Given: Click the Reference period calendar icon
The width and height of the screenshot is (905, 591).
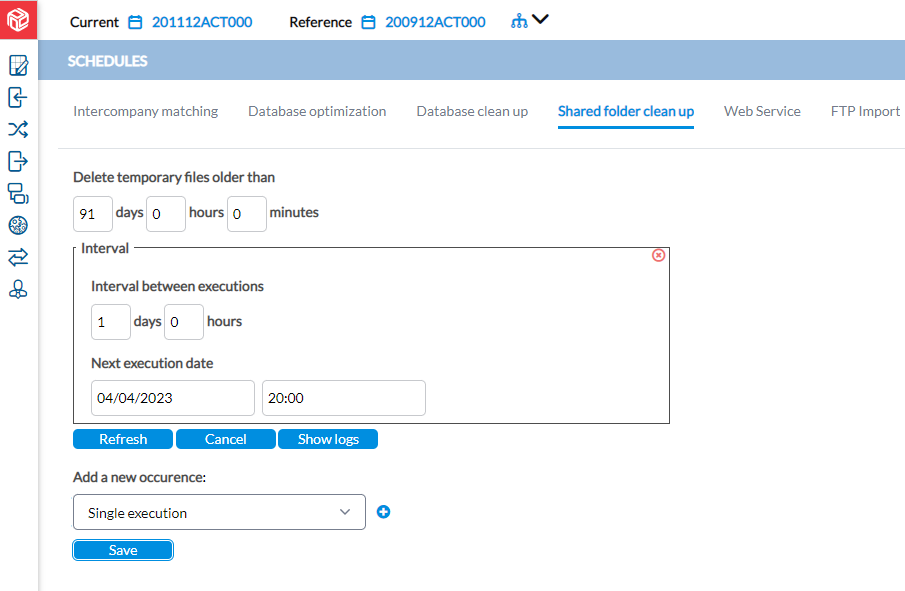Looking at the screenshot, I should coord(368,22).
